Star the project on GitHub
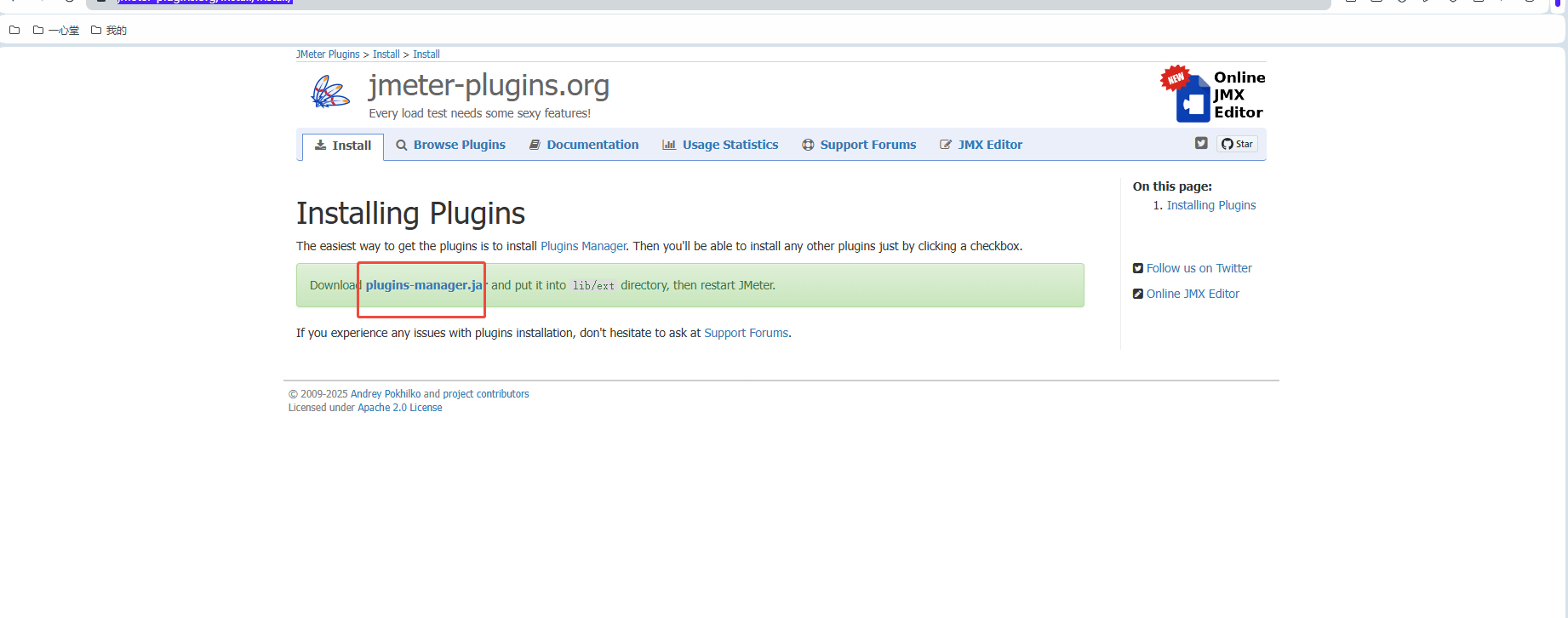The height and width of the screenshot is (618, 1568). (x=1237, y=144)
